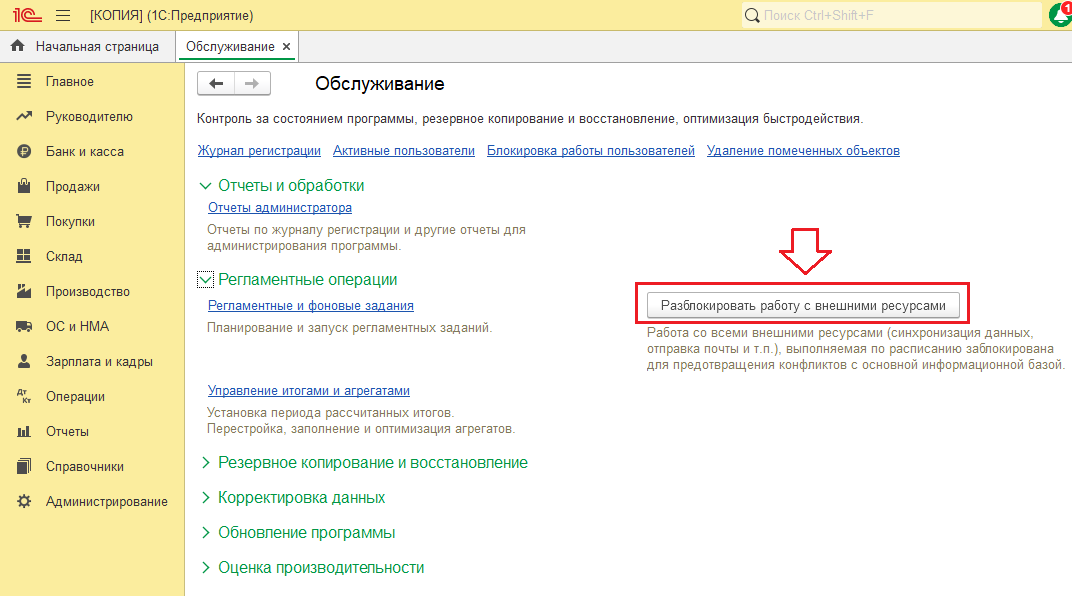Switch to the Начальная страница tab

[88, 46]
